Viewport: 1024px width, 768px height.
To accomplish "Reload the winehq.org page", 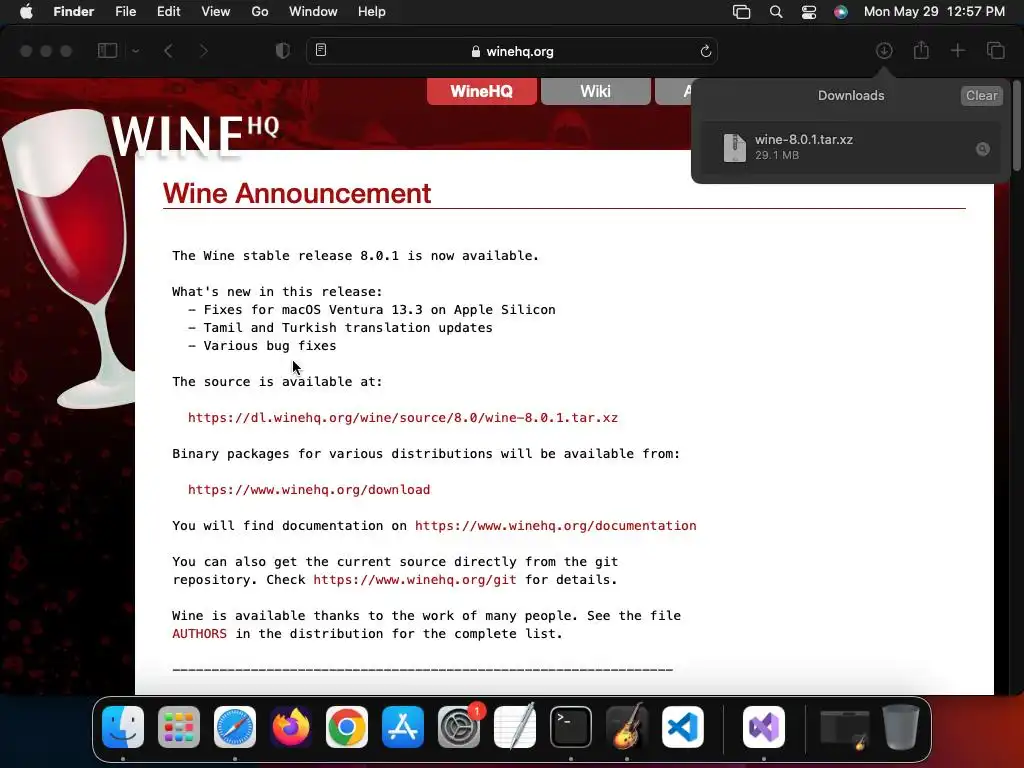I will (x=705, y=51).
